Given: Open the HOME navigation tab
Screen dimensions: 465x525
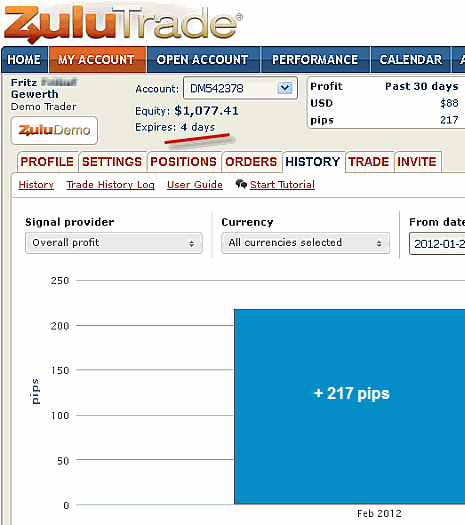Looking at the screenshot, I should 24,60.
